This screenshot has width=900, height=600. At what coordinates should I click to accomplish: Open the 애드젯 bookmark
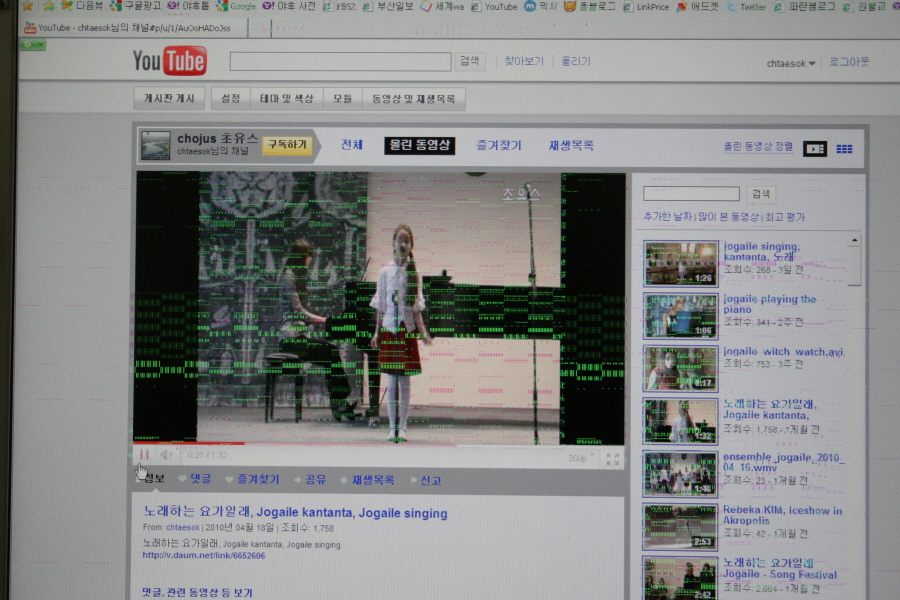click(x=697, y=6)
